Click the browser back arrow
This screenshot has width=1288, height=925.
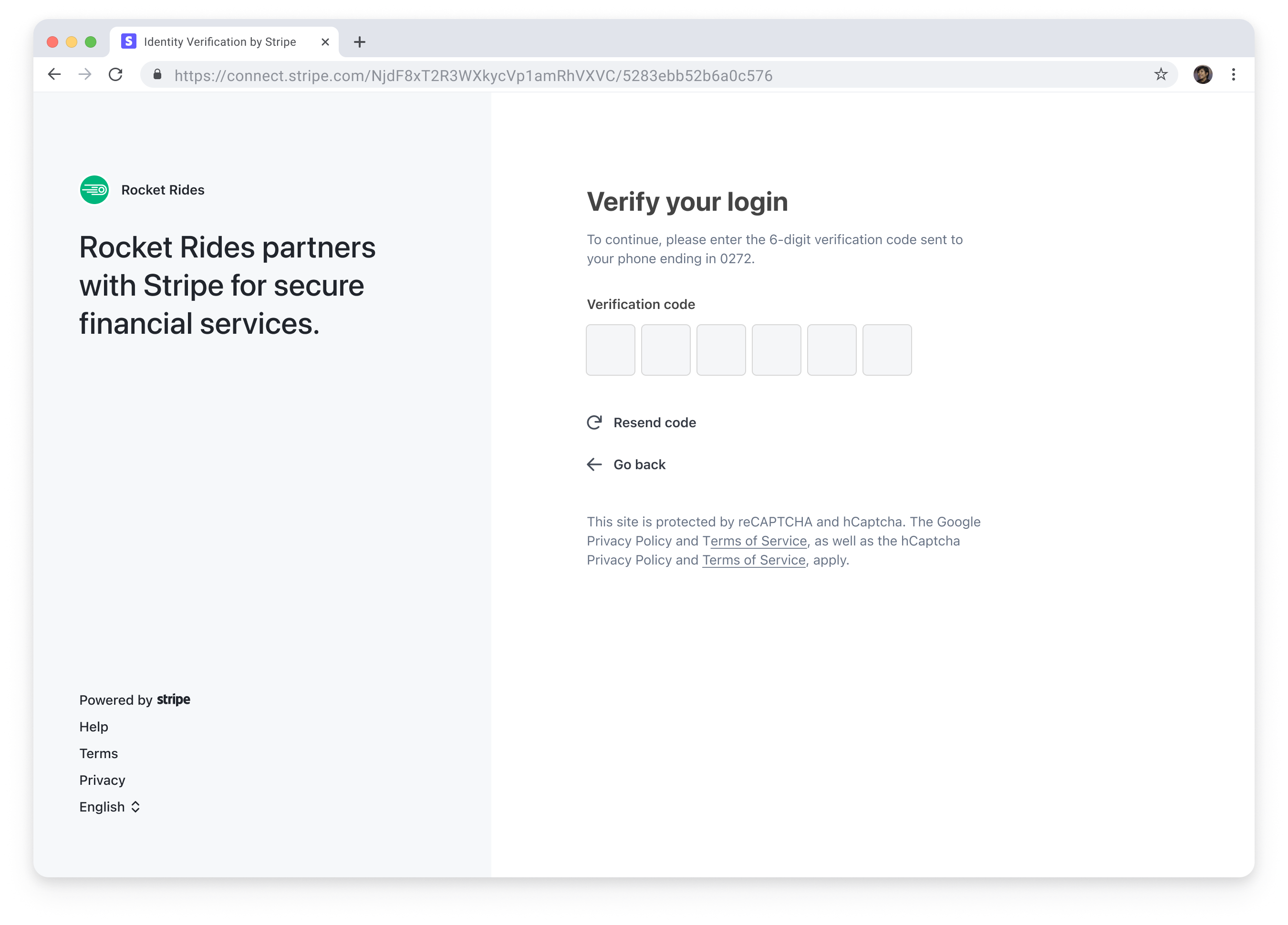click(x=54, y=74)
